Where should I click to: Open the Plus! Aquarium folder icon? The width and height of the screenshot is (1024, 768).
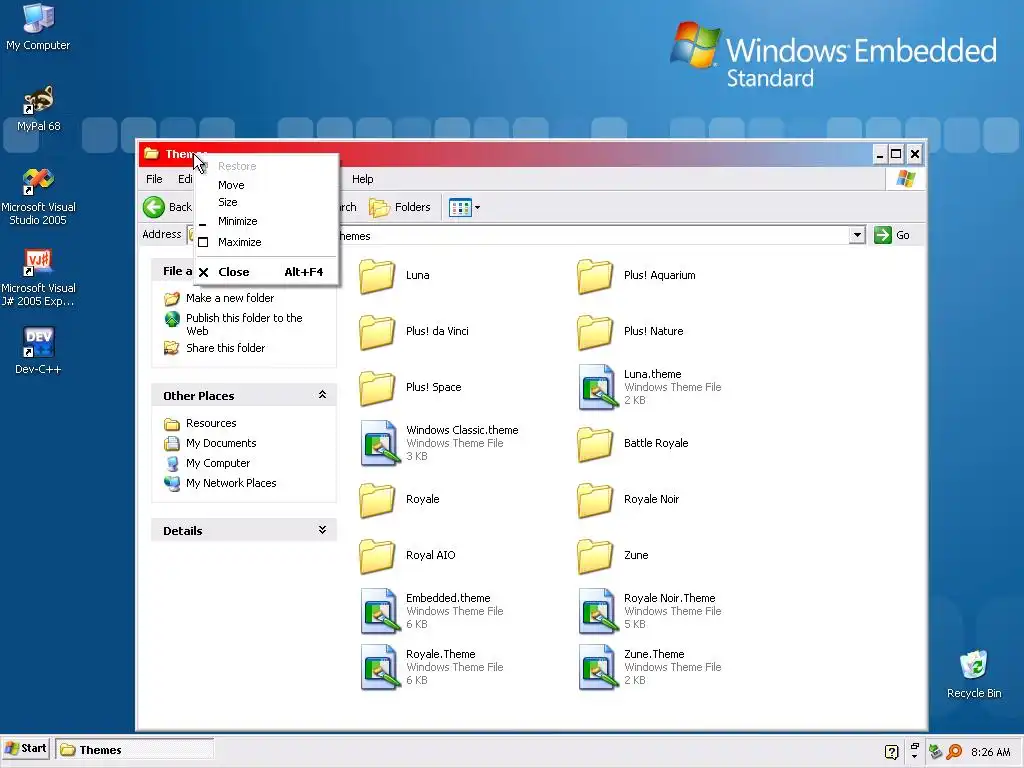click(x=595, y=276)
